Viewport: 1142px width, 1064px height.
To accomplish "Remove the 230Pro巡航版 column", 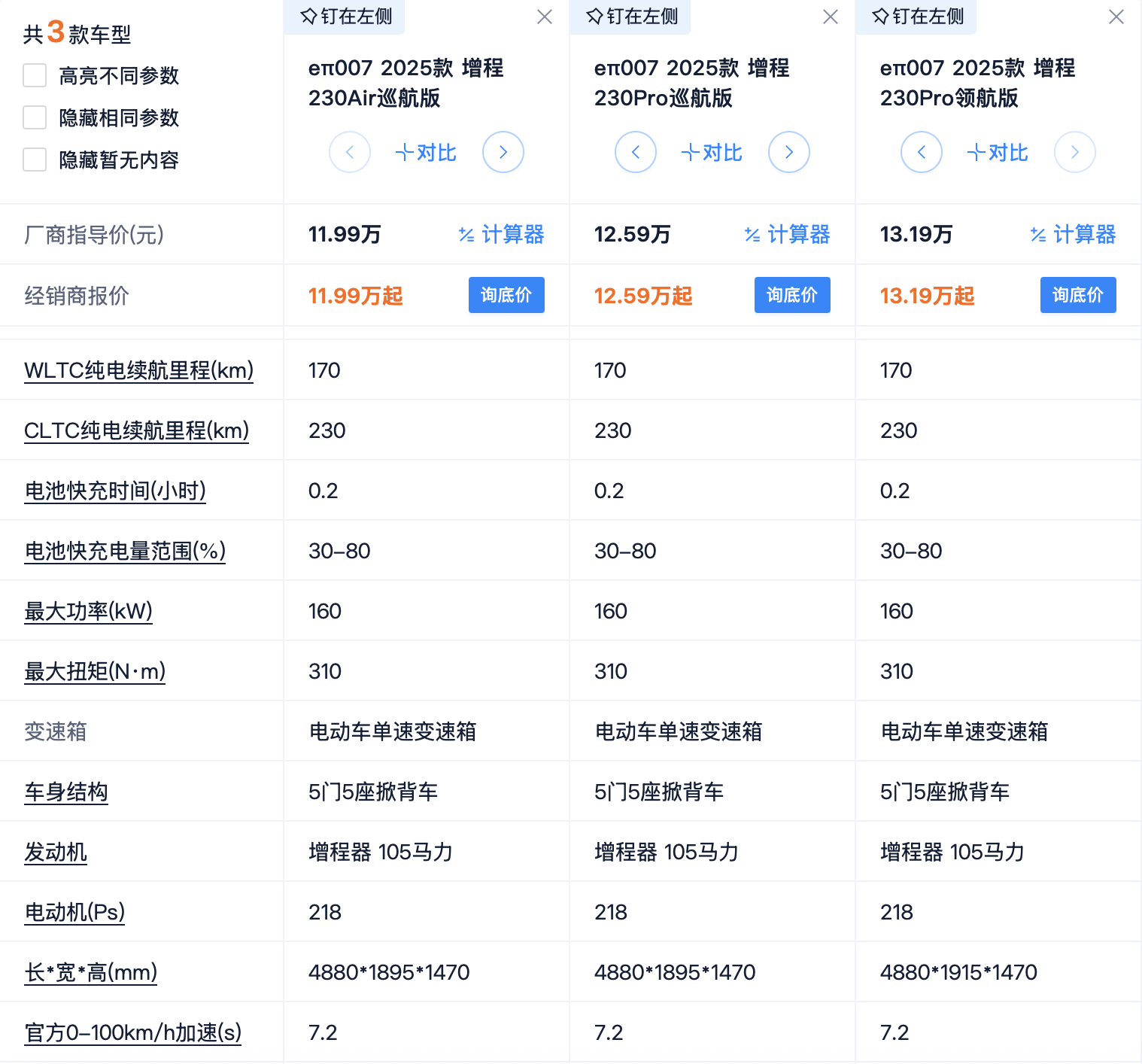I will click(x=831, y=17).
